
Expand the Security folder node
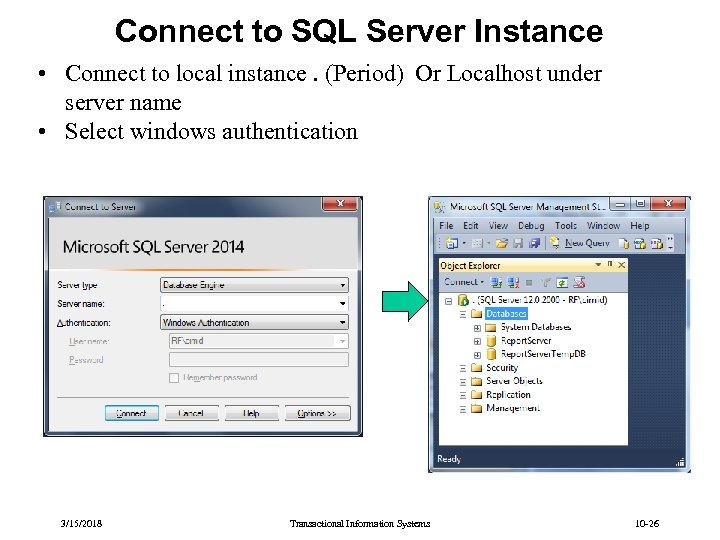463,368
